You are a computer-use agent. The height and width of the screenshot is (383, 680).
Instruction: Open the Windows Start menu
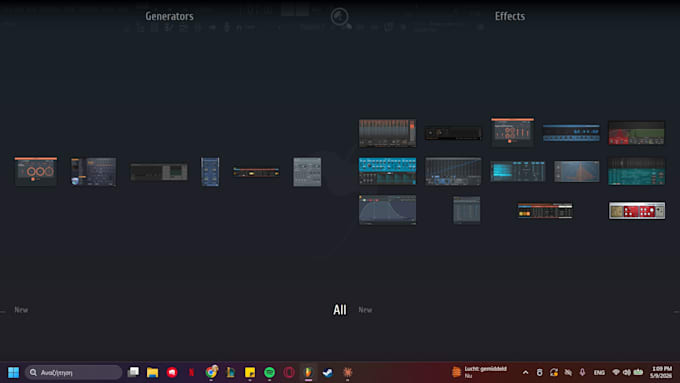13,372
